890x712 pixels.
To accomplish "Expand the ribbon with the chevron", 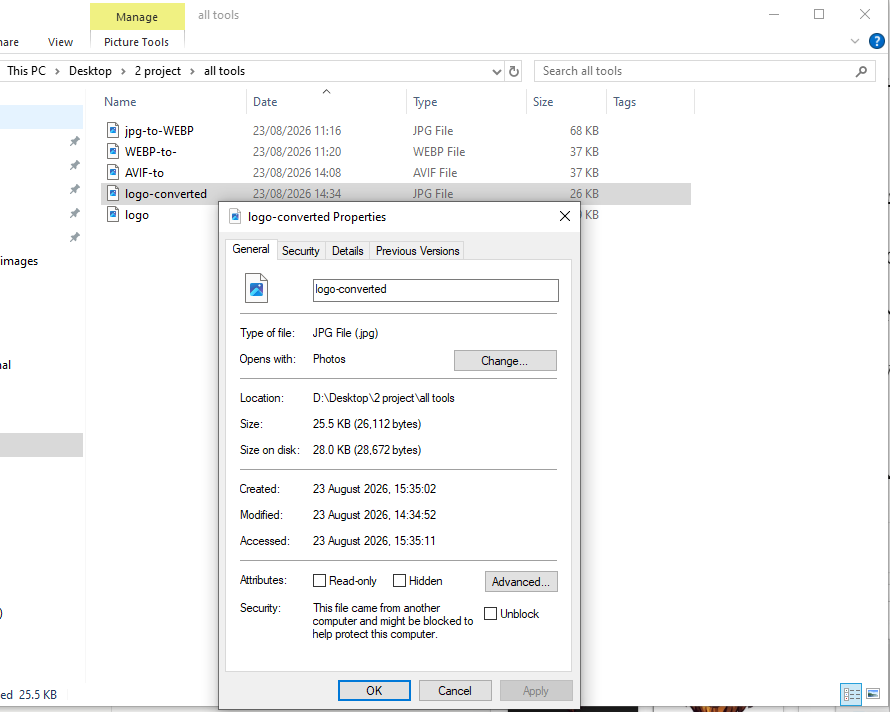I will point(855,41).
